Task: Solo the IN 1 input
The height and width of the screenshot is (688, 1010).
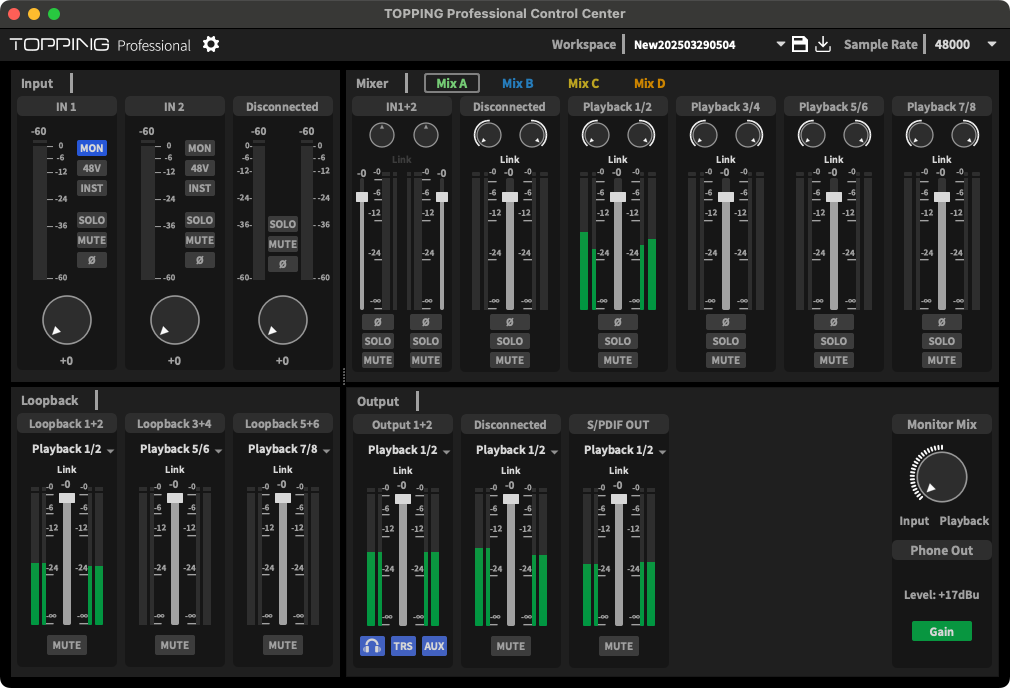Action: 91,220
